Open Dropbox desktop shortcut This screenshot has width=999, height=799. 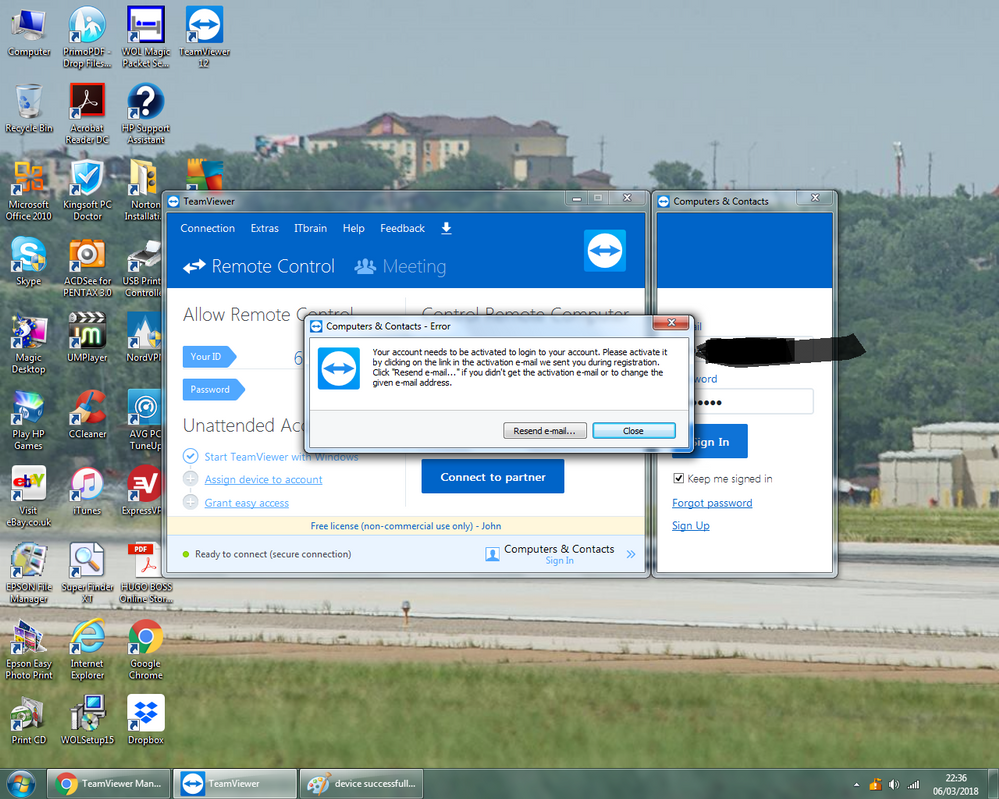[146, 720]
